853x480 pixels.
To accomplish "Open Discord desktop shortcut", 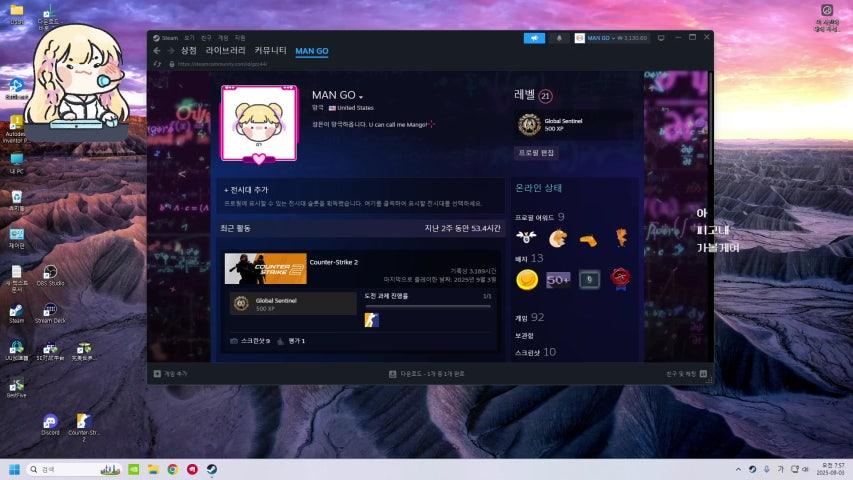I will click(50, 425).
